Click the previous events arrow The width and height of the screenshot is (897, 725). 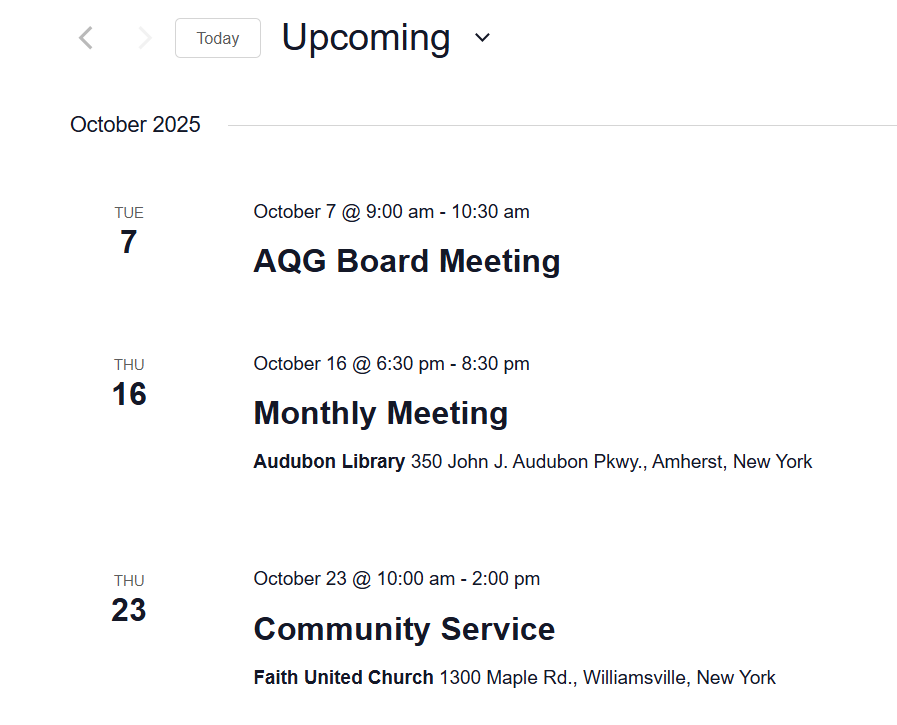click(86, 39)
